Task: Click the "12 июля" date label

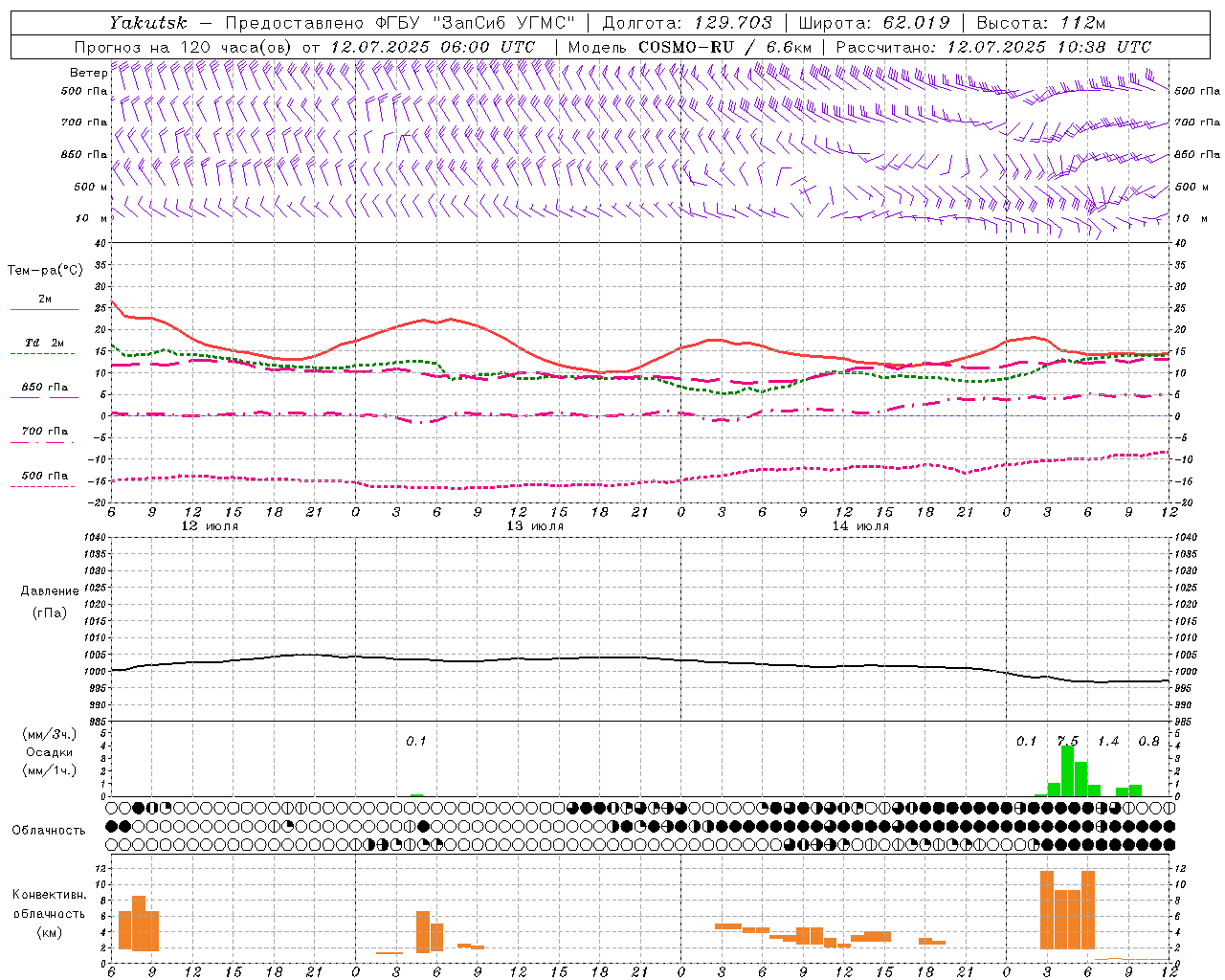Action: pos(210,526)
